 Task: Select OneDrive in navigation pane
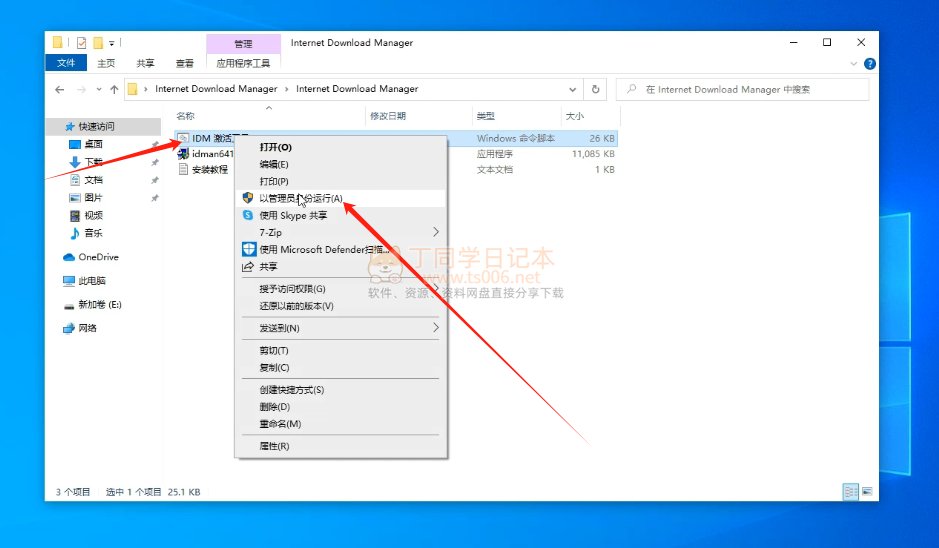point(98,257)
